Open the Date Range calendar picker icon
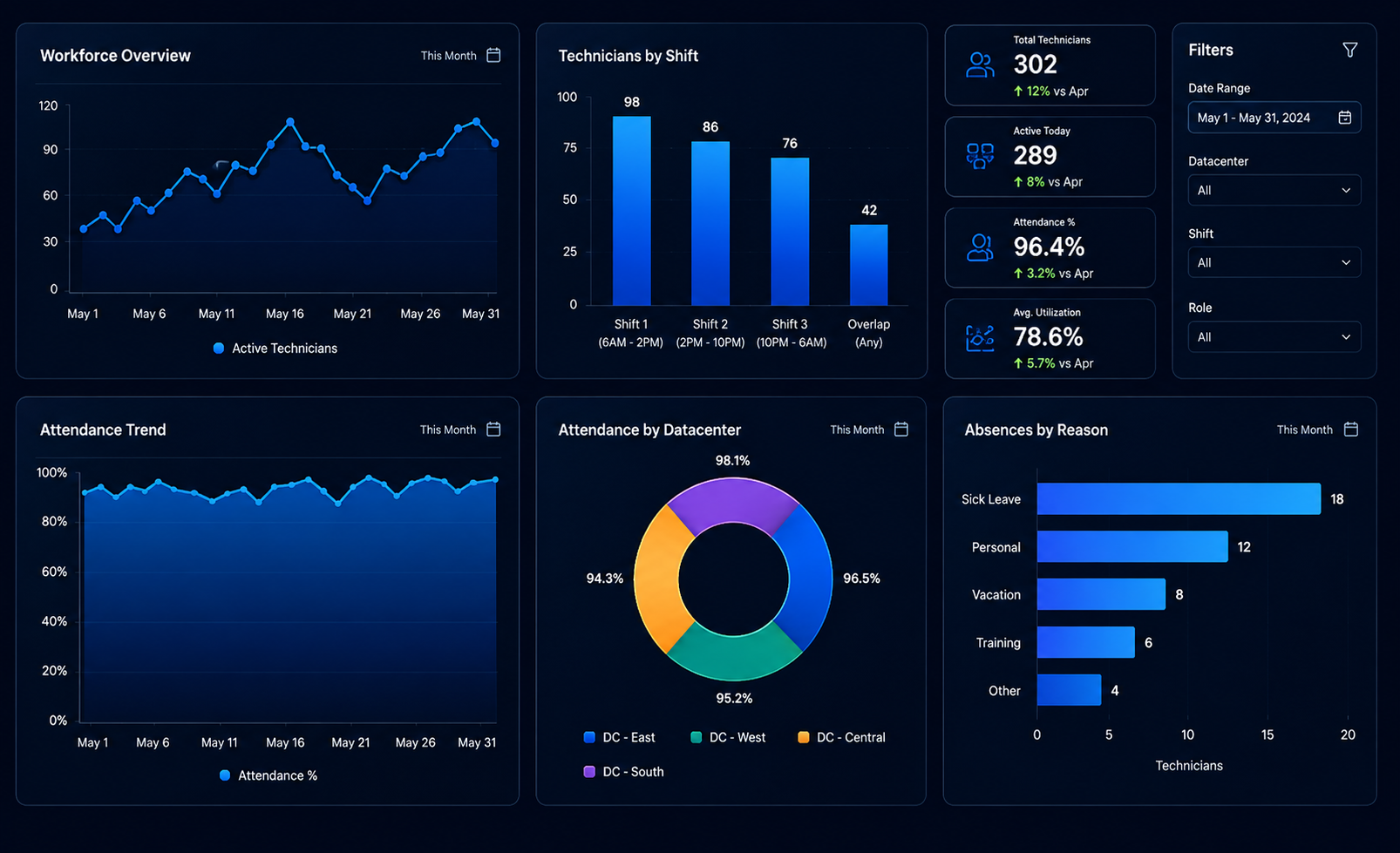The width and height of the screenshot is (1400, 853). pyautogui.click(x=1345, y=118)
